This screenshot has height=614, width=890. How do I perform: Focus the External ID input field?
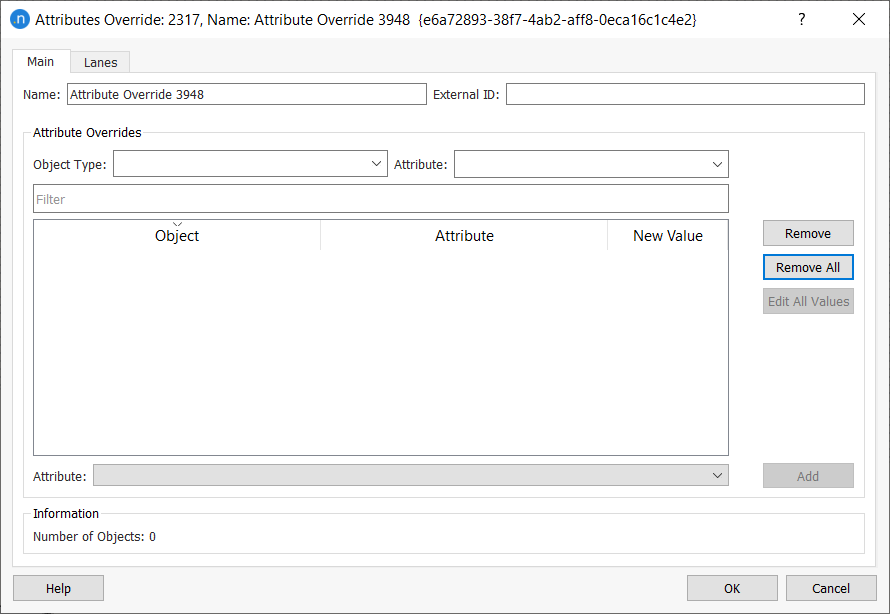coord(685,94)
